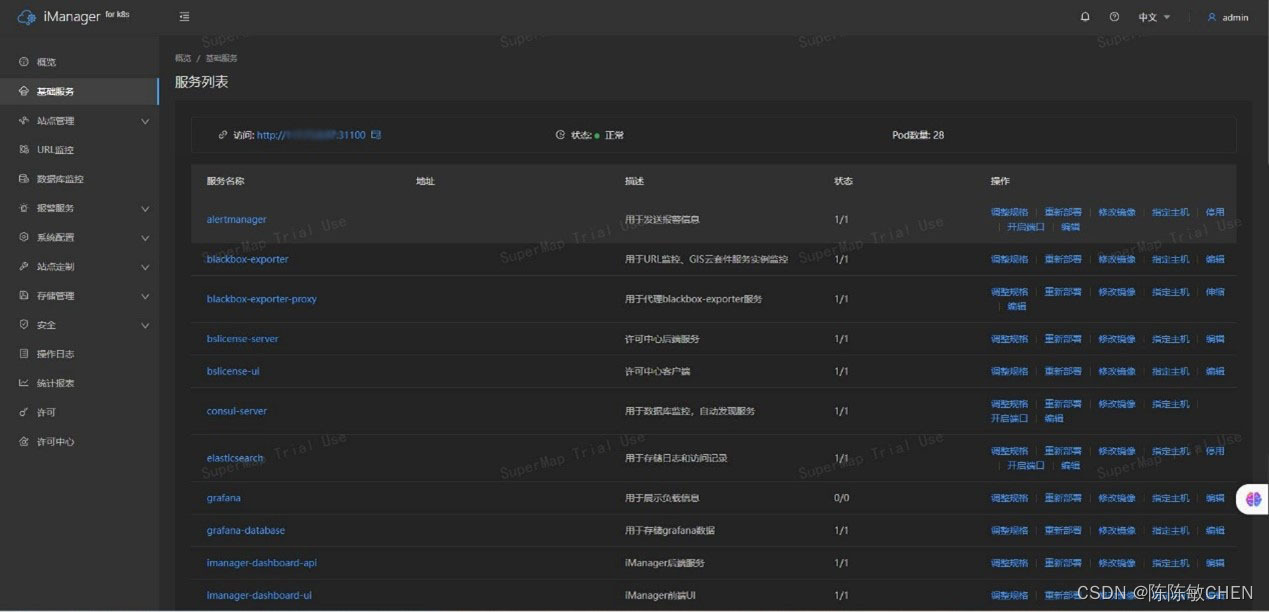The height and width of the screenshot is (612, 1269).
Task: Click description 许可中心后端服务
Action: (x=662, y=339)
